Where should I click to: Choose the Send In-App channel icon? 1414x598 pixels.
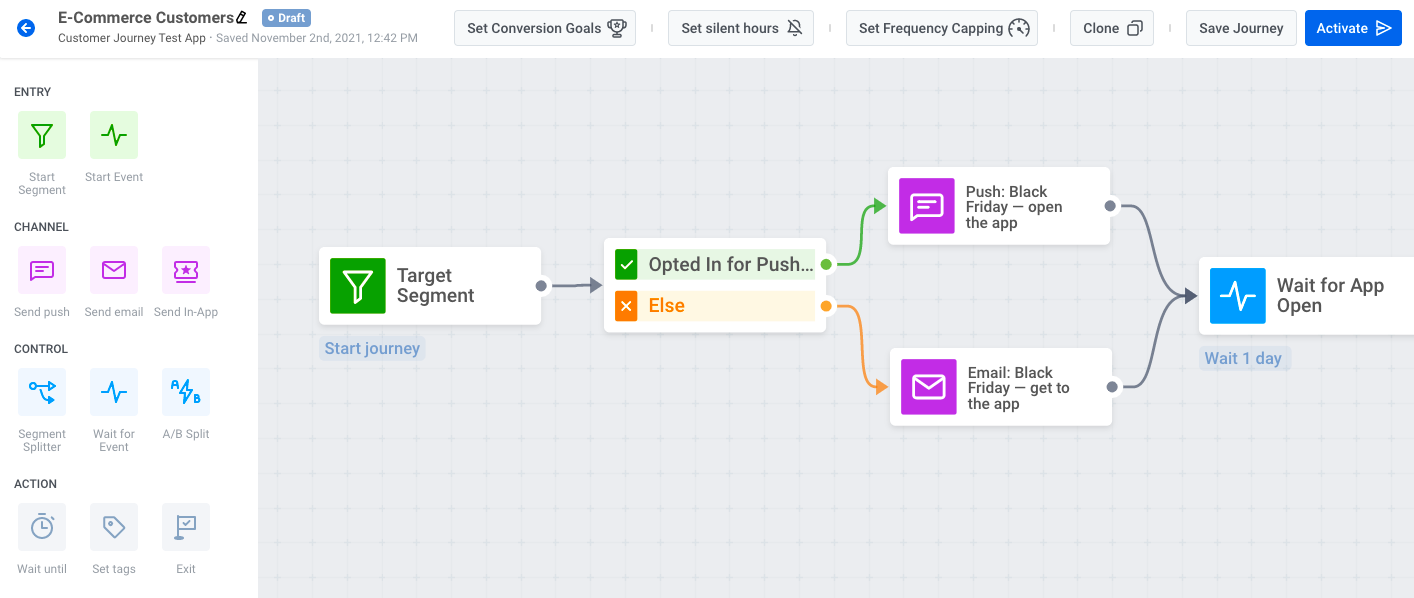pos(186,270)
